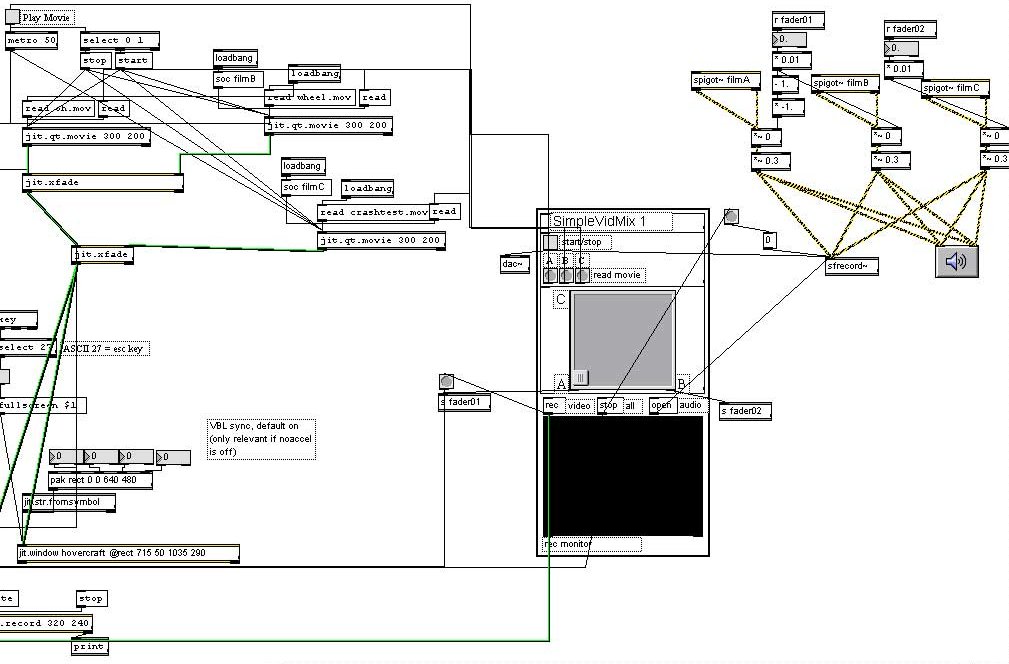Screen dimensions: 1009x664
Task: Click the black rec monitor video window
Action: [x=624, y=476]
